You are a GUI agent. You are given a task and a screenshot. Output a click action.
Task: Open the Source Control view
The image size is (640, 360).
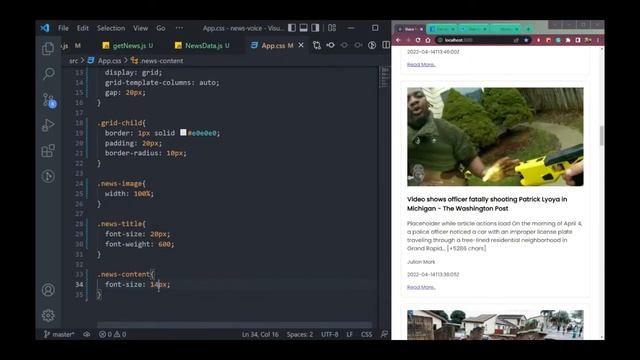[48, 100]
